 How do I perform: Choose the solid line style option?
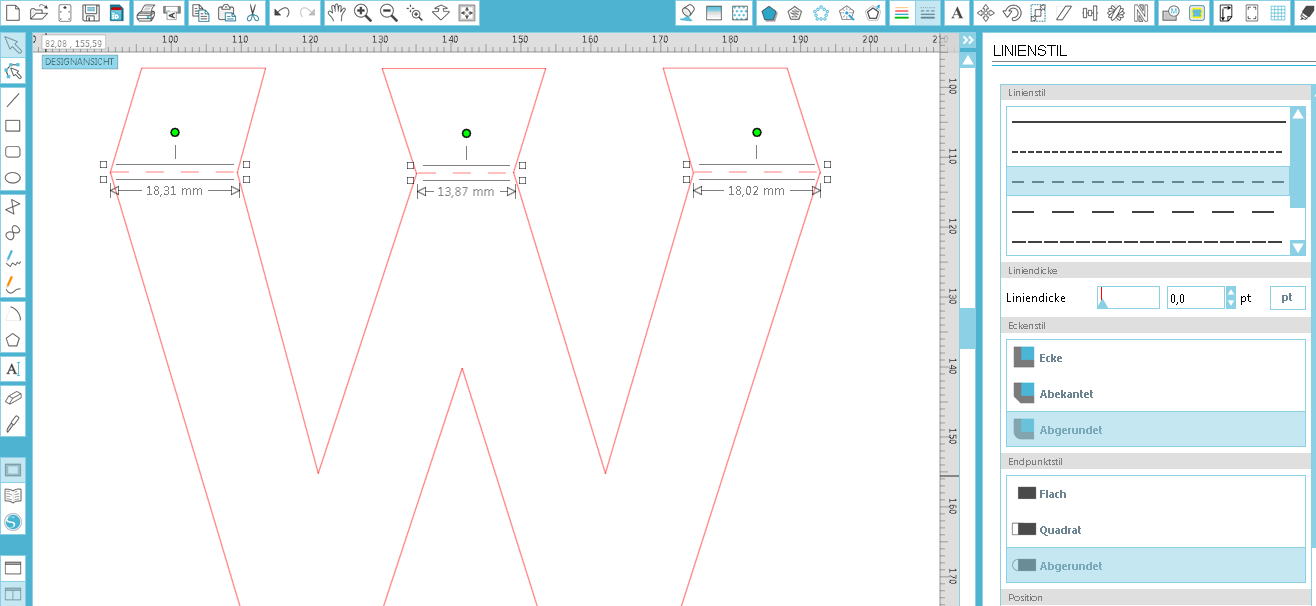coord(1148,122)
